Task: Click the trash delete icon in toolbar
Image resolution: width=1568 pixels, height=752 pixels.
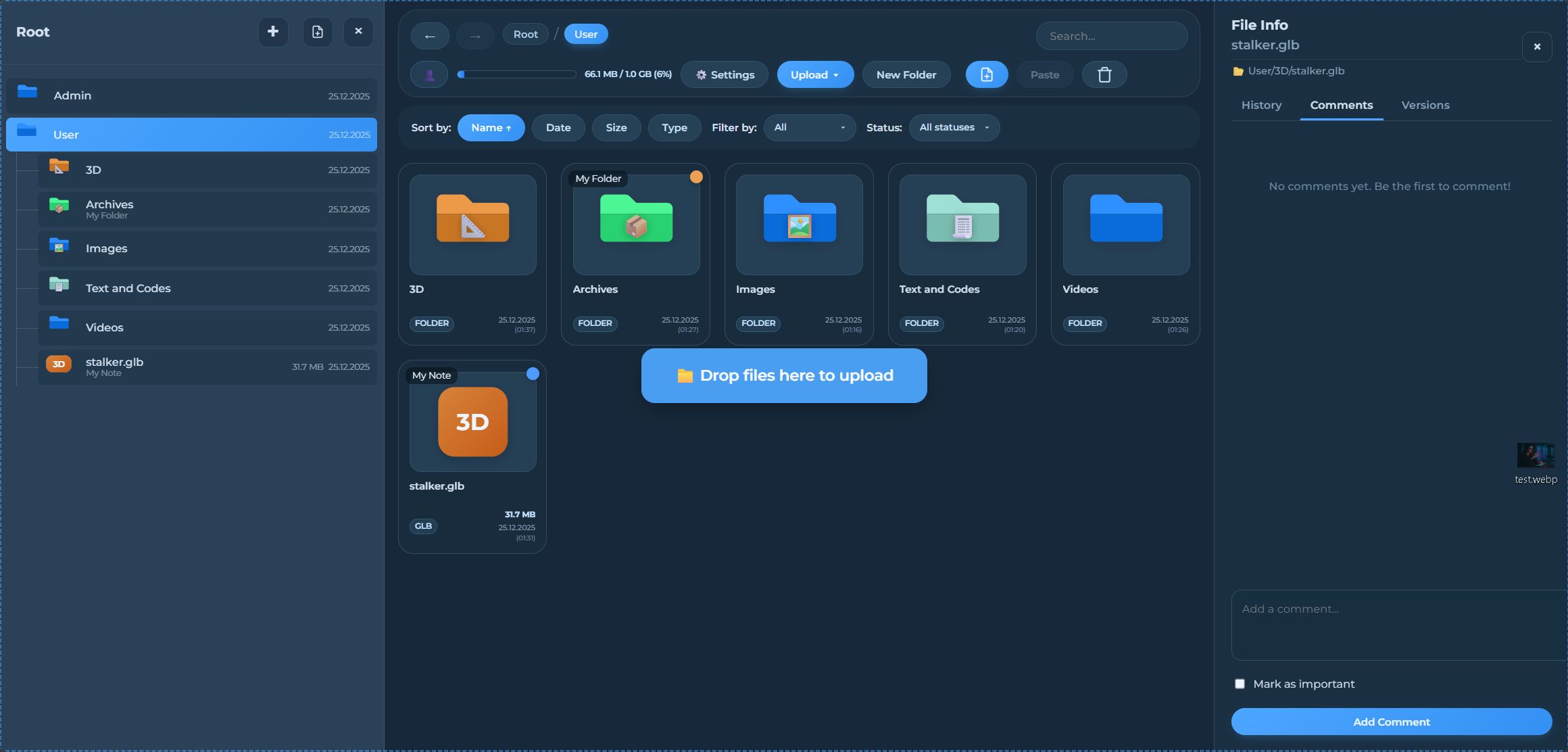Action: click(x=1104, y=74)
